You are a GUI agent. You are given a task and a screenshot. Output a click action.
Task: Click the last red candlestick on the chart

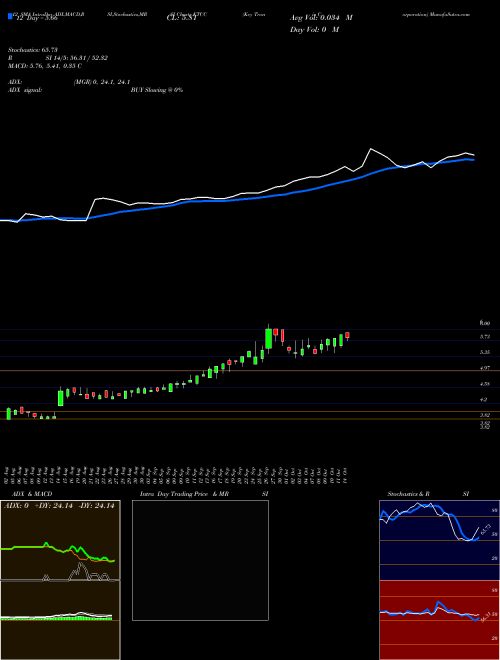tap(347, 335)
